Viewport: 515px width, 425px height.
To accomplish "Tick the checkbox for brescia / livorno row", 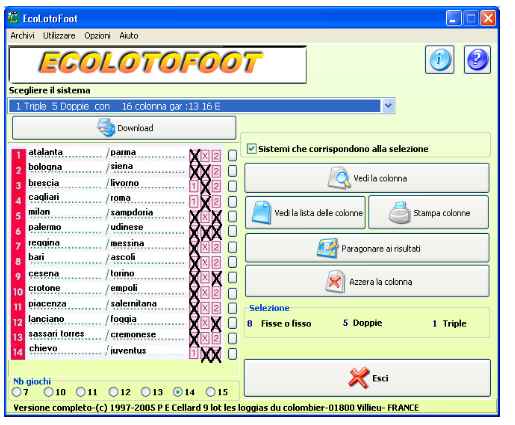I will 232,186.
